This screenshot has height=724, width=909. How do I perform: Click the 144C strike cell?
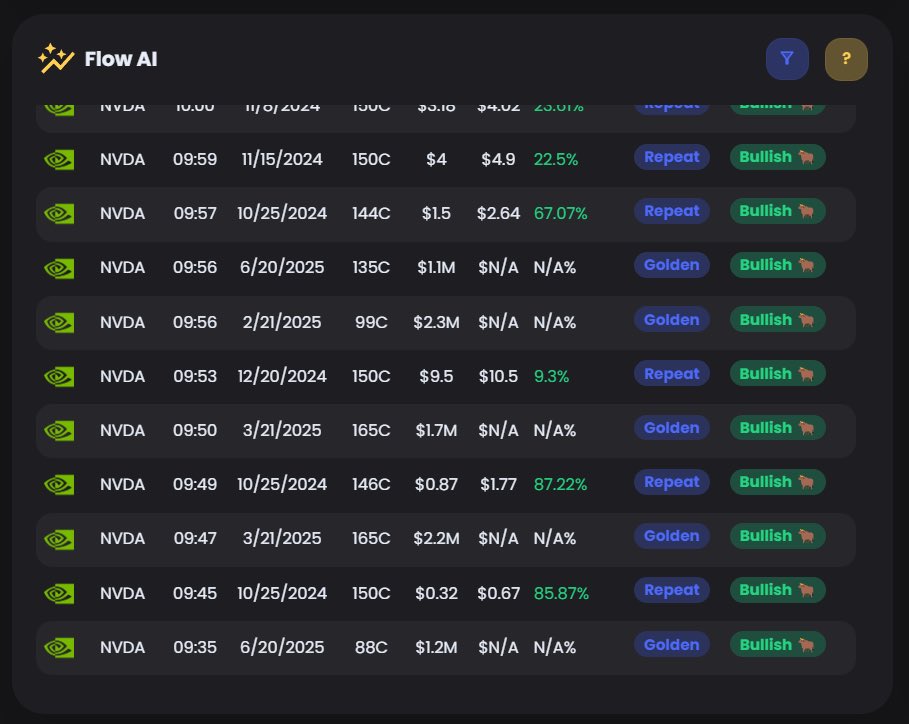371,213
